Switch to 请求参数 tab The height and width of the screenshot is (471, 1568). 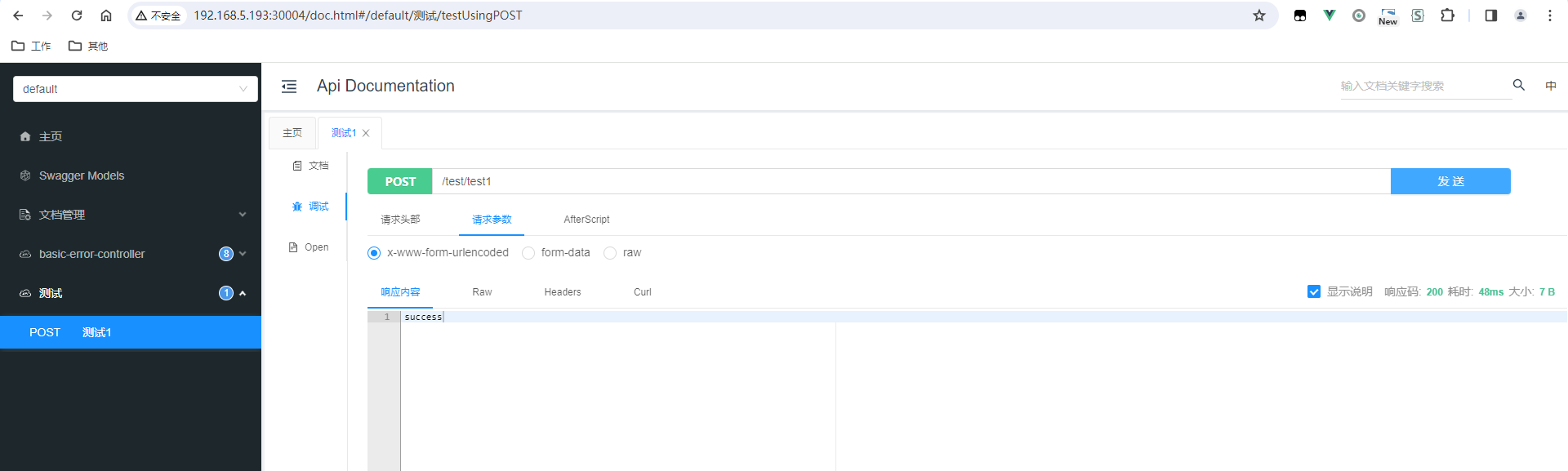coord(492,220)
